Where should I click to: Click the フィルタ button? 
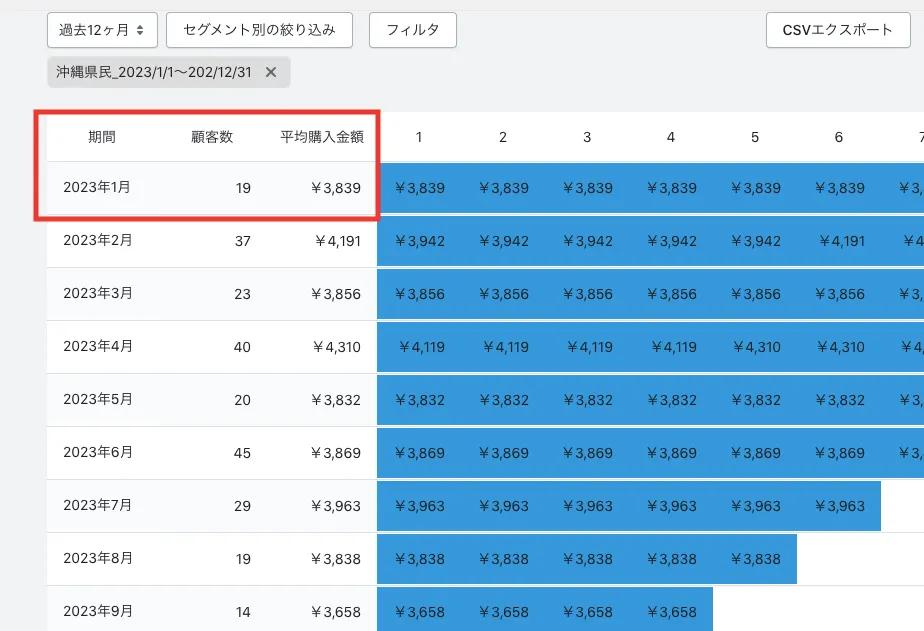(413, 30)
